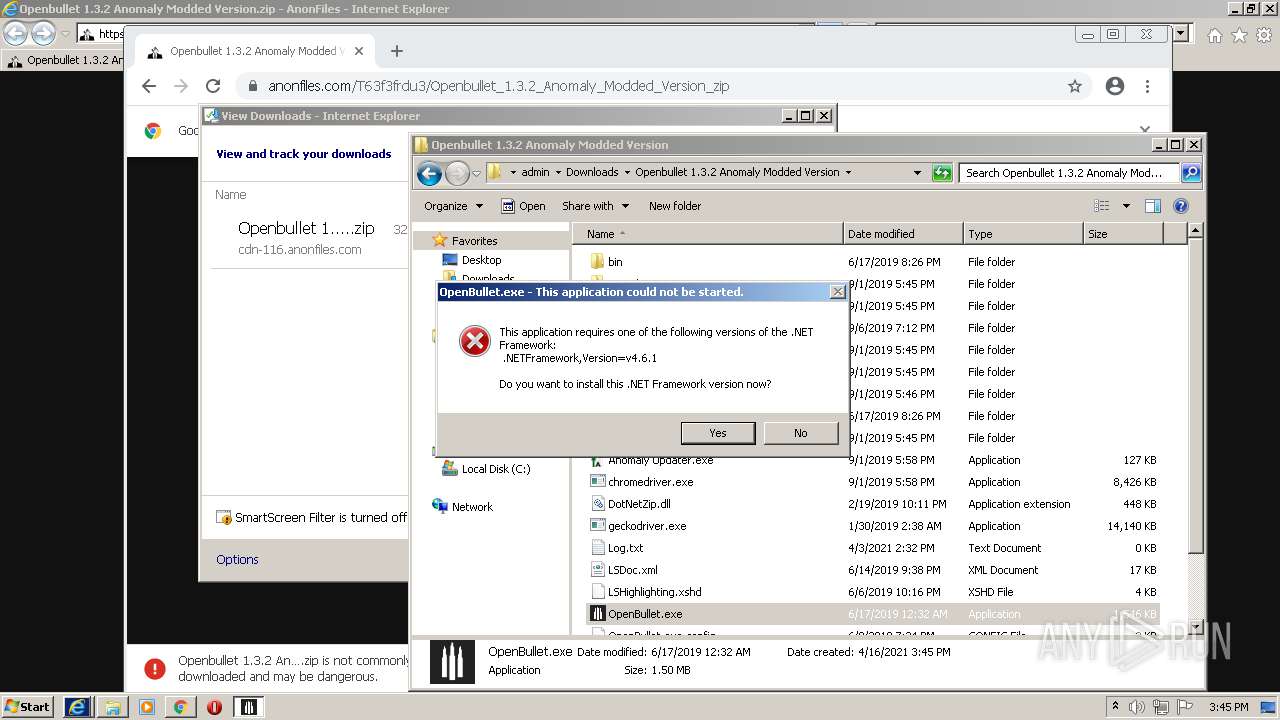
Task: Click Open in the Explorer toolbar
Action: pyautogui.click(x=523, y=206)
